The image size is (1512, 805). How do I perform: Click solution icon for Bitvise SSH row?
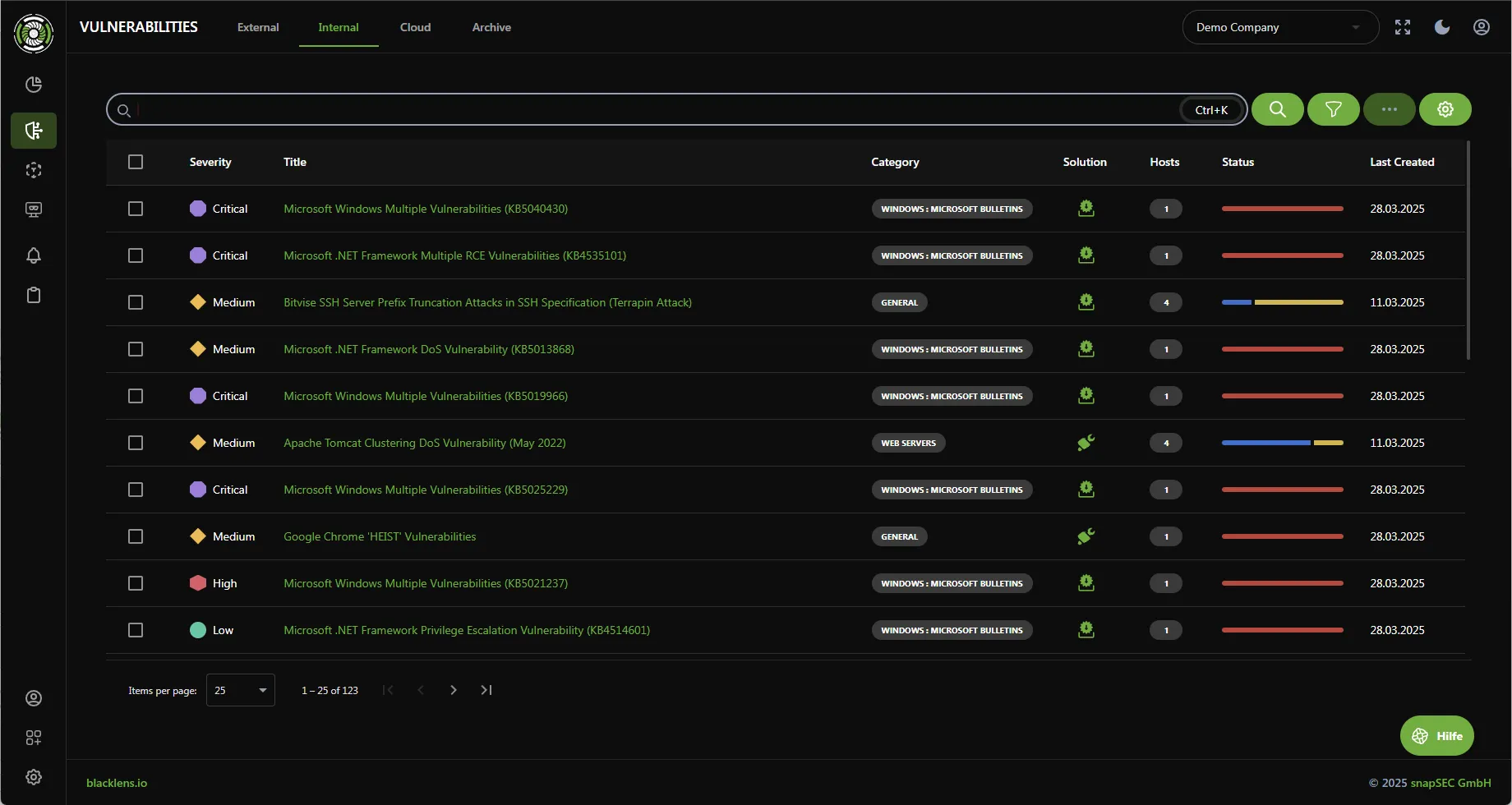tap(1086, 302)
